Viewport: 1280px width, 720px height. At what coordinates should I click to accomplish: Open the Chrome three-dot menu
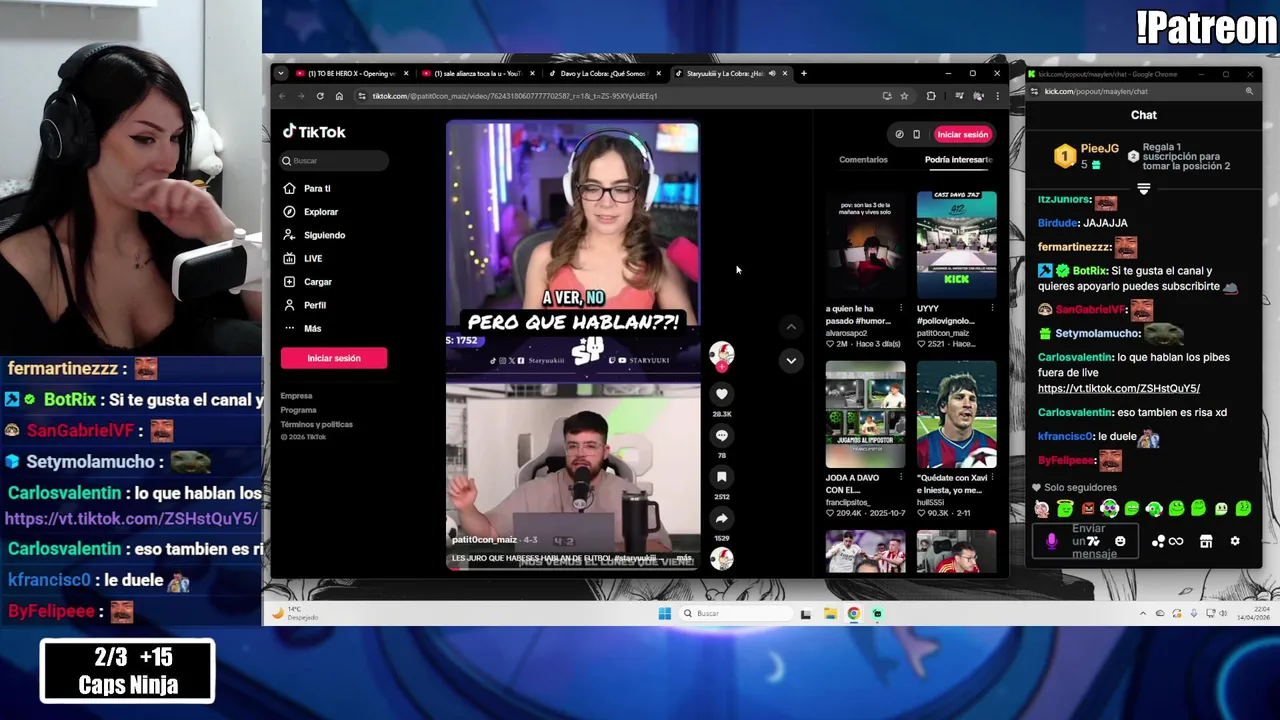coord(997,96)
